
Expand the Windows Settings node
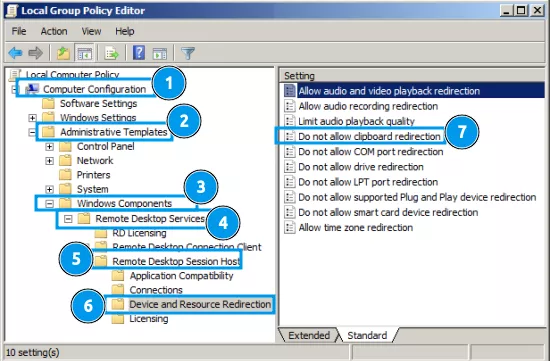click(32, 118)
